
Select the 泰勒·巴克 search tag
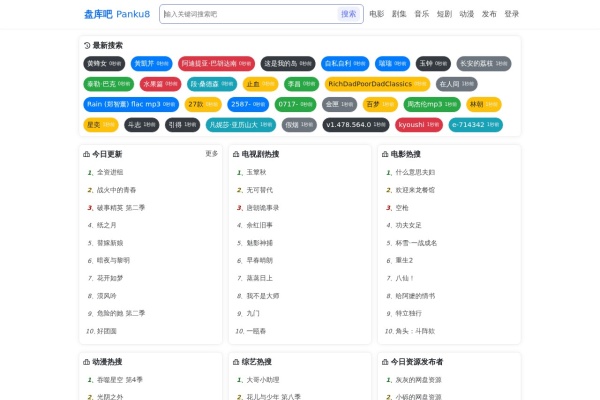109,84
